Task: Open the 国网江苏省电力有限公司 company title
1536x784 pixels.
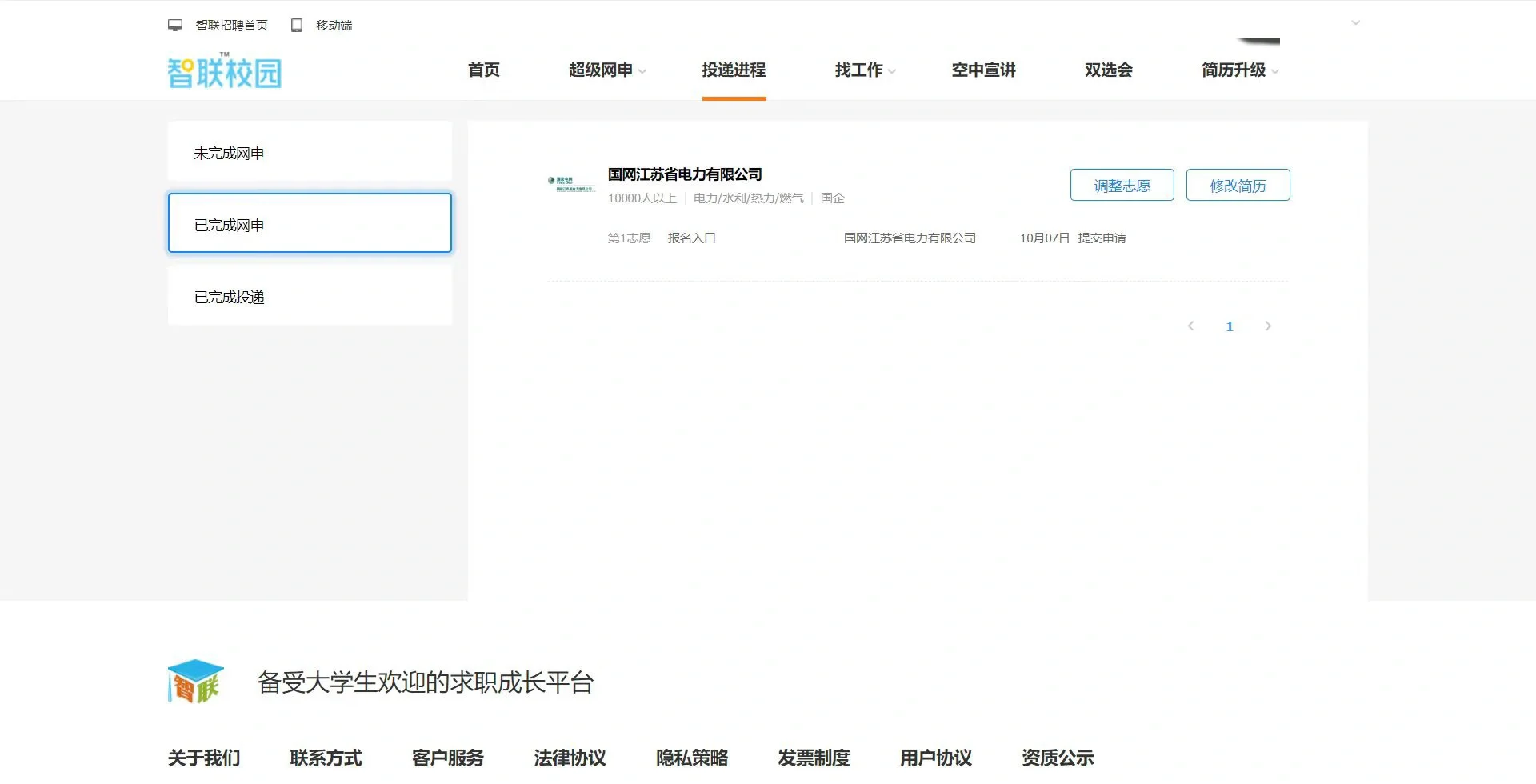Action: click(x=685, y=174)
